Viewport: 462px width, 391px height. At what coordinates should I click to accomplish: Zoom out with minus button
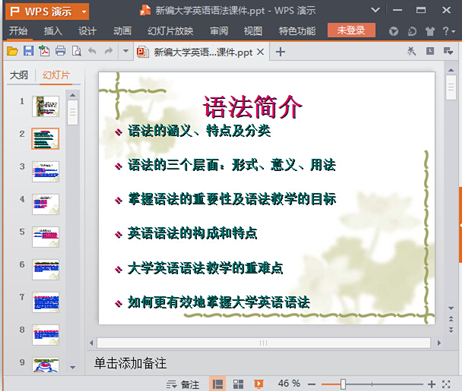point(312,384)
